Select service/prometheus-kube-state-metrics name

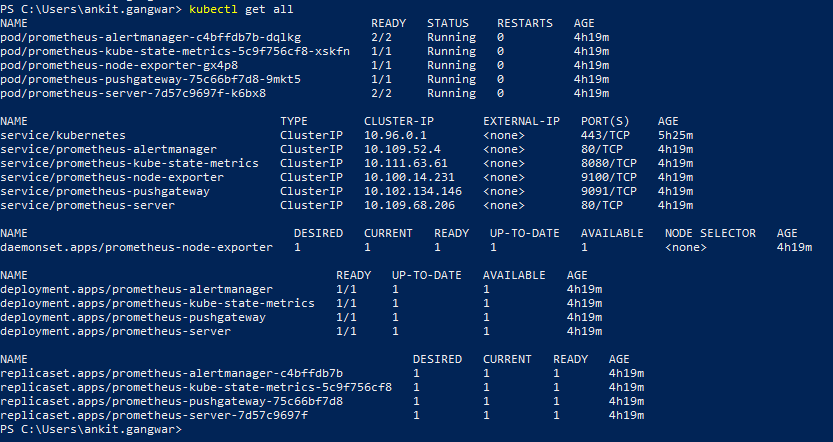coord(130,163)
